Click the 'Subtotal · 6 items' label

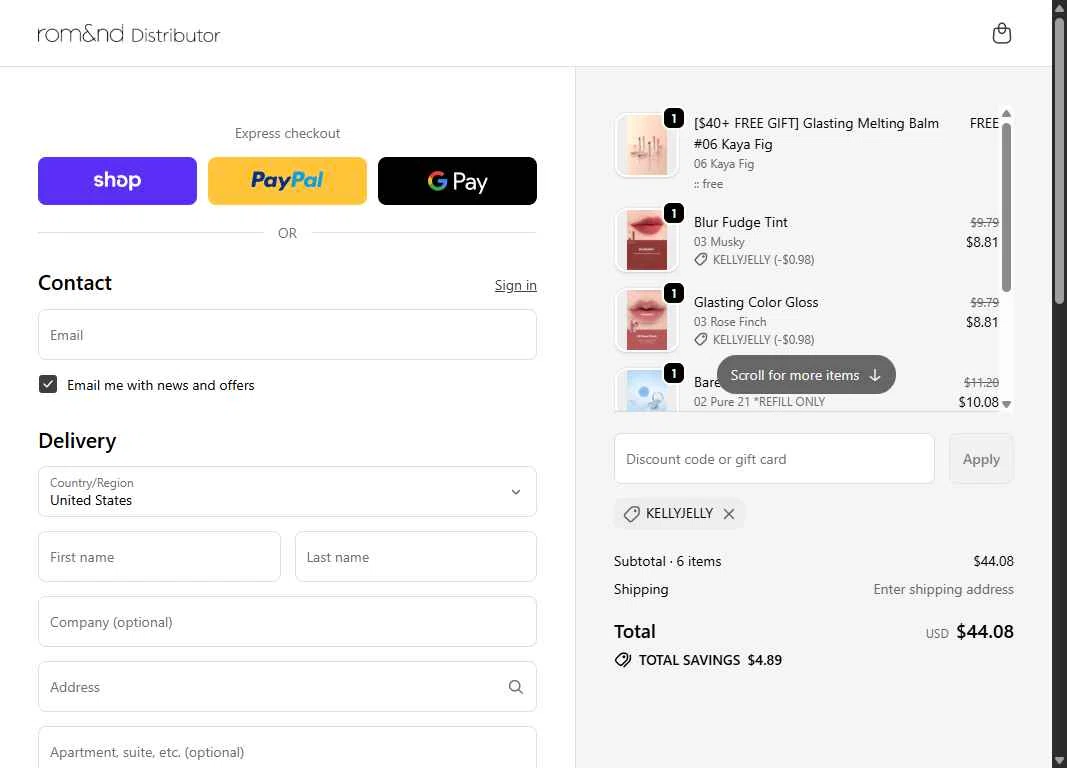(x=668, y=561)
